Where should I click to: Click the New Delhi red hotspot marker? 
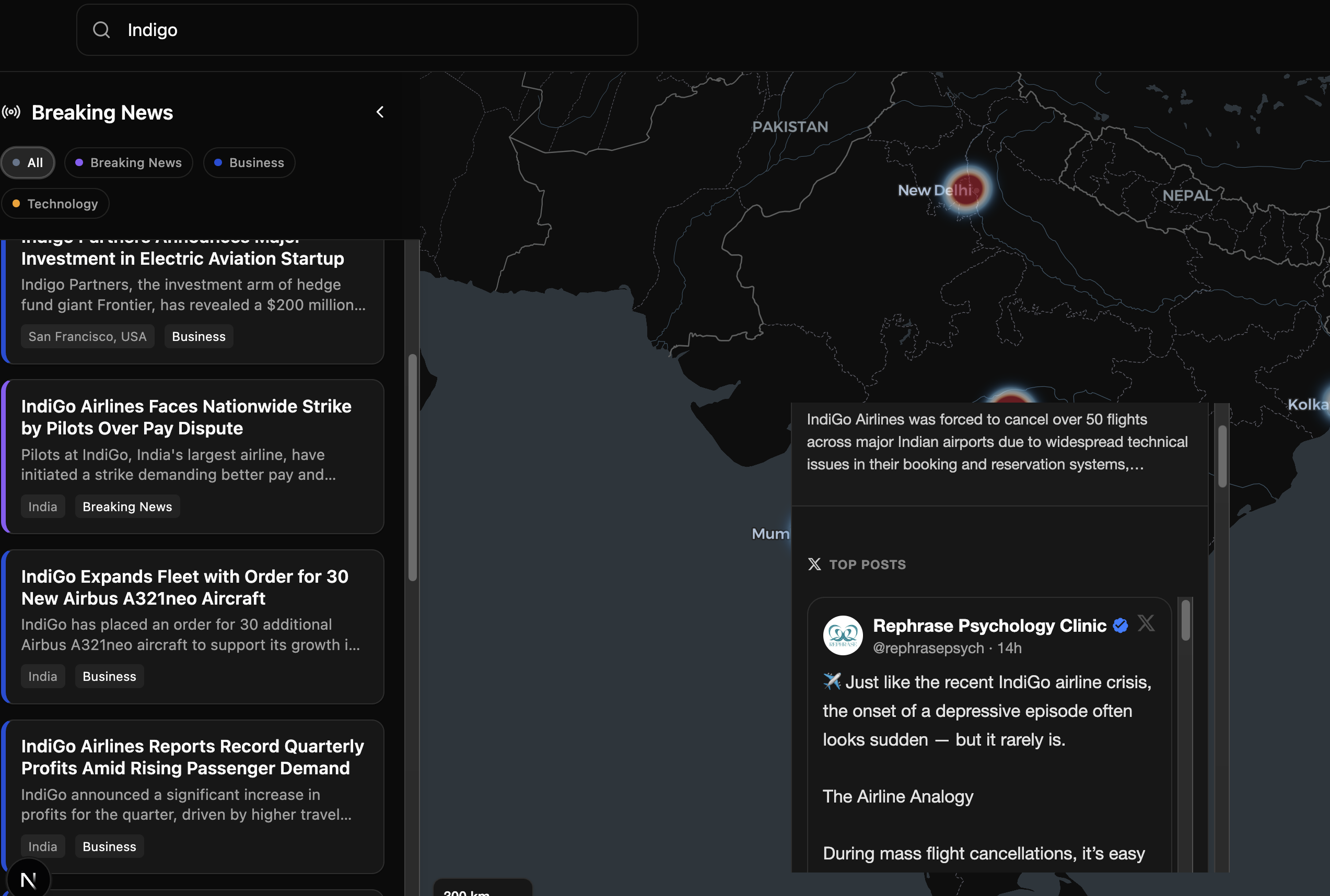tap(967, 189)
